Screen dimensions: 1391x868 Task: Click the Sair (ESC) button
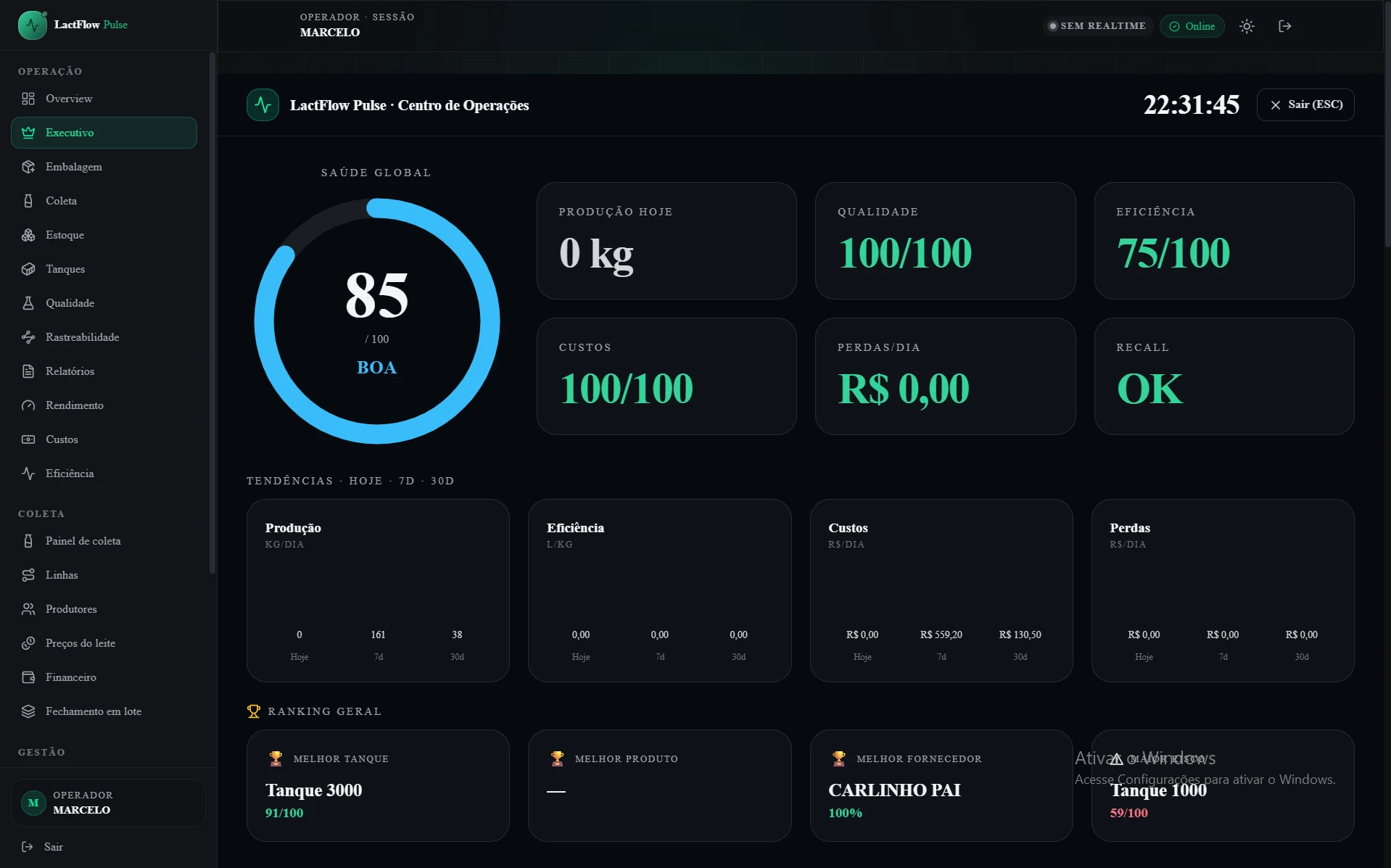[x=1305, y=104]
